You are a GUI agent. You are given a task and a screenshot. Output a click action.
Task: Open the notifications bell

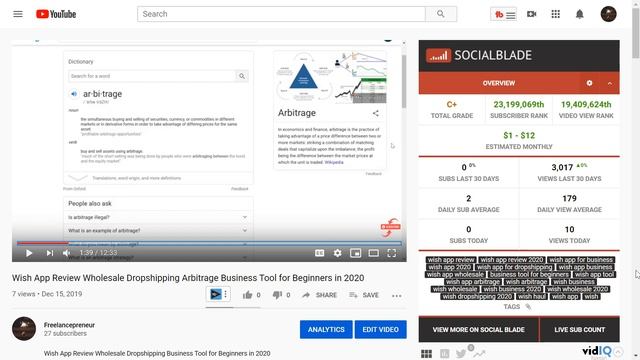[x=580, y=14]
